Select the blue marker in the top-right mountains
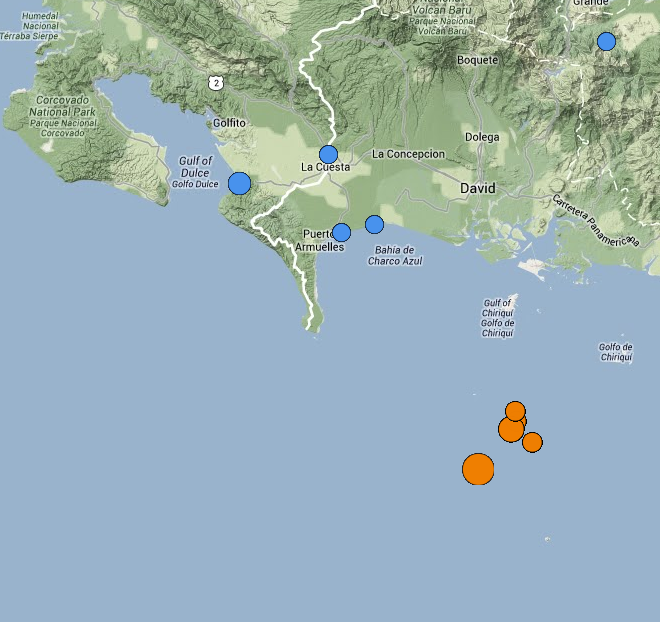This screenshot has width=660, height=622. [x=606, y=41]
